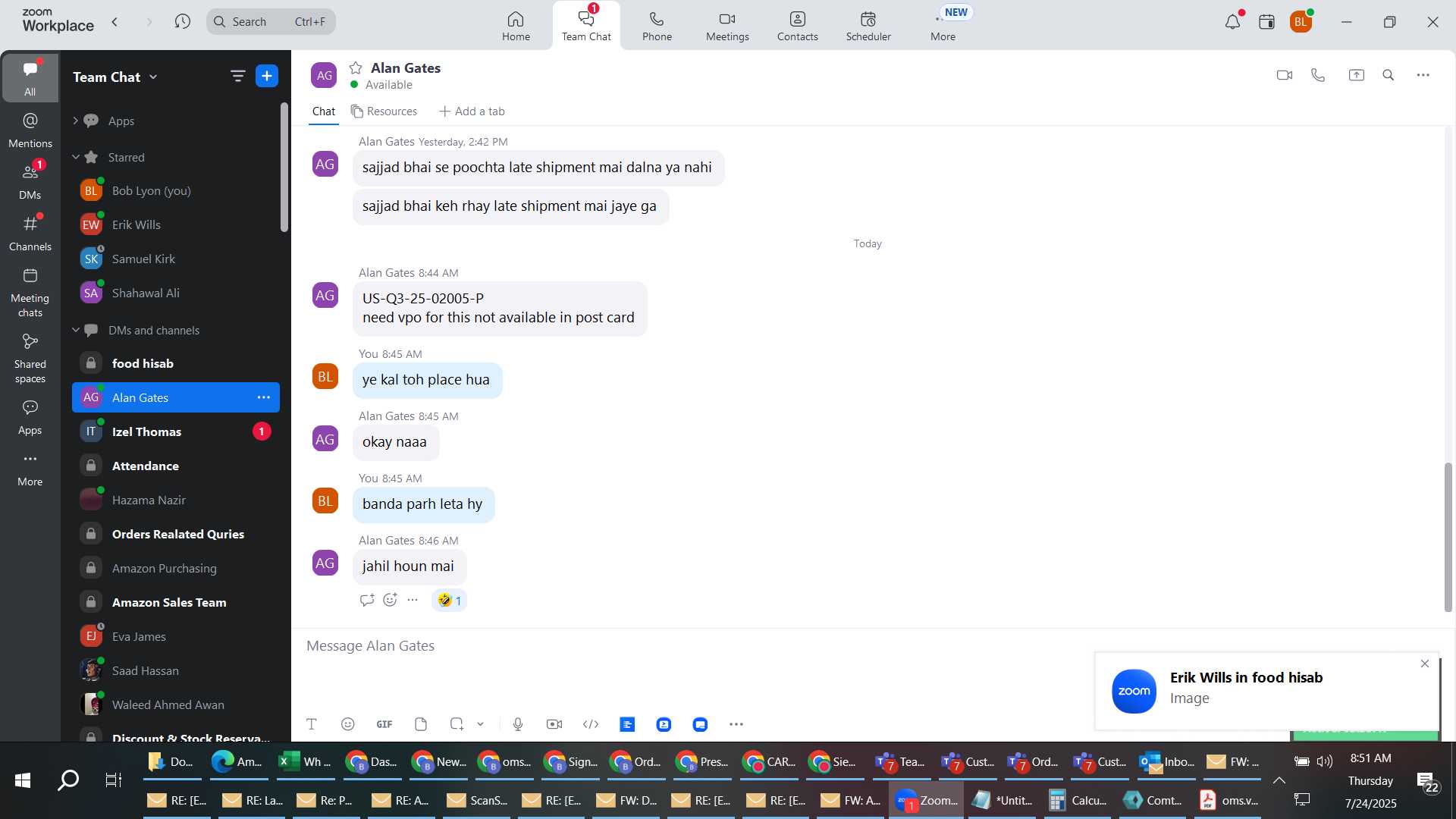Share screen with Alan Gates

point(1356,75)
